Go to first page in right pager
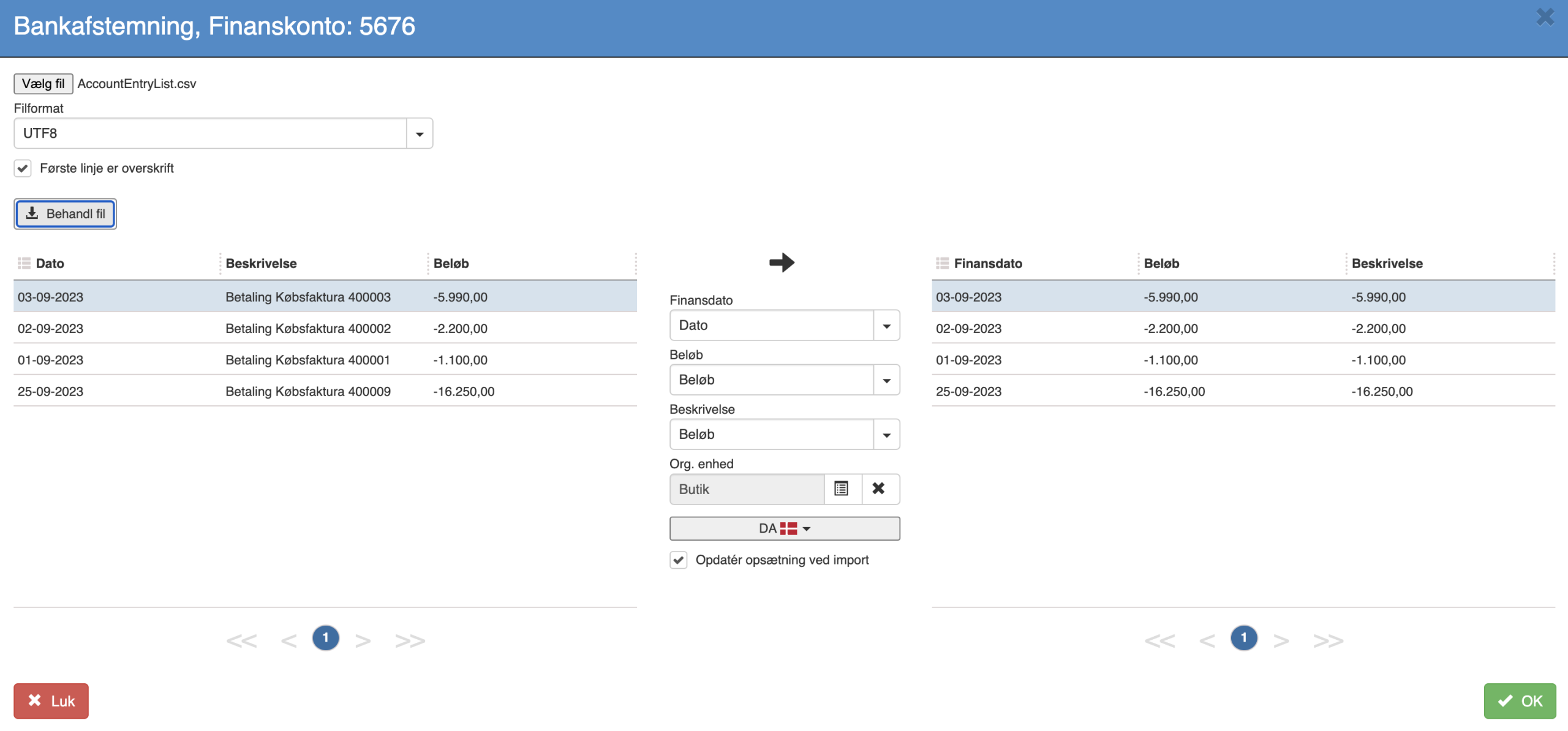Image resolution: width=1568 pixels, height=731 pixels. 1159,640
